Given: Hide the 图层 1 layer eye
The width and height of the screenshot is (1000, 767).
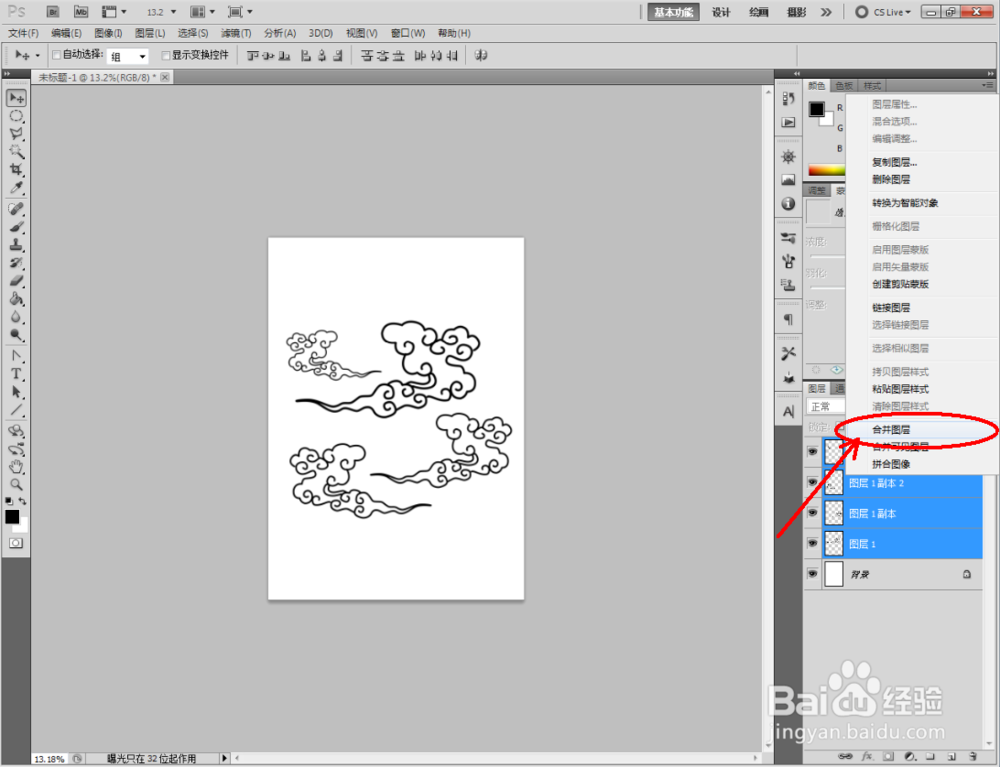Looking at the screenshot, I should [x=812, y=543].
